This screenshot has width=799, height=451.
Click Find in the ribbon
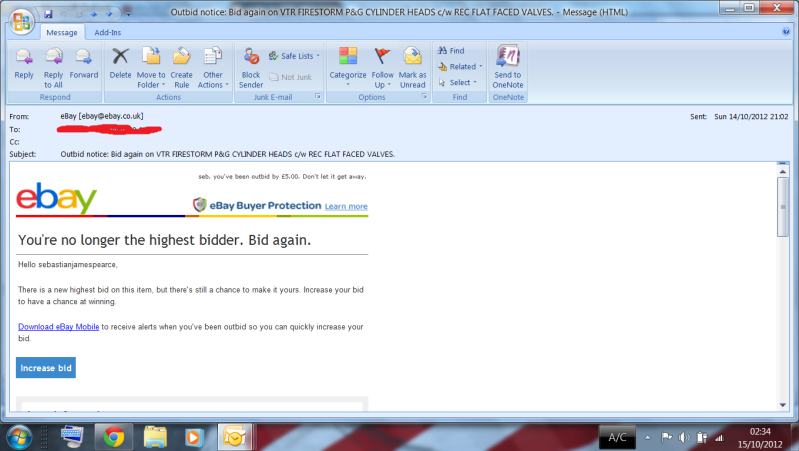tap(451, 50)
